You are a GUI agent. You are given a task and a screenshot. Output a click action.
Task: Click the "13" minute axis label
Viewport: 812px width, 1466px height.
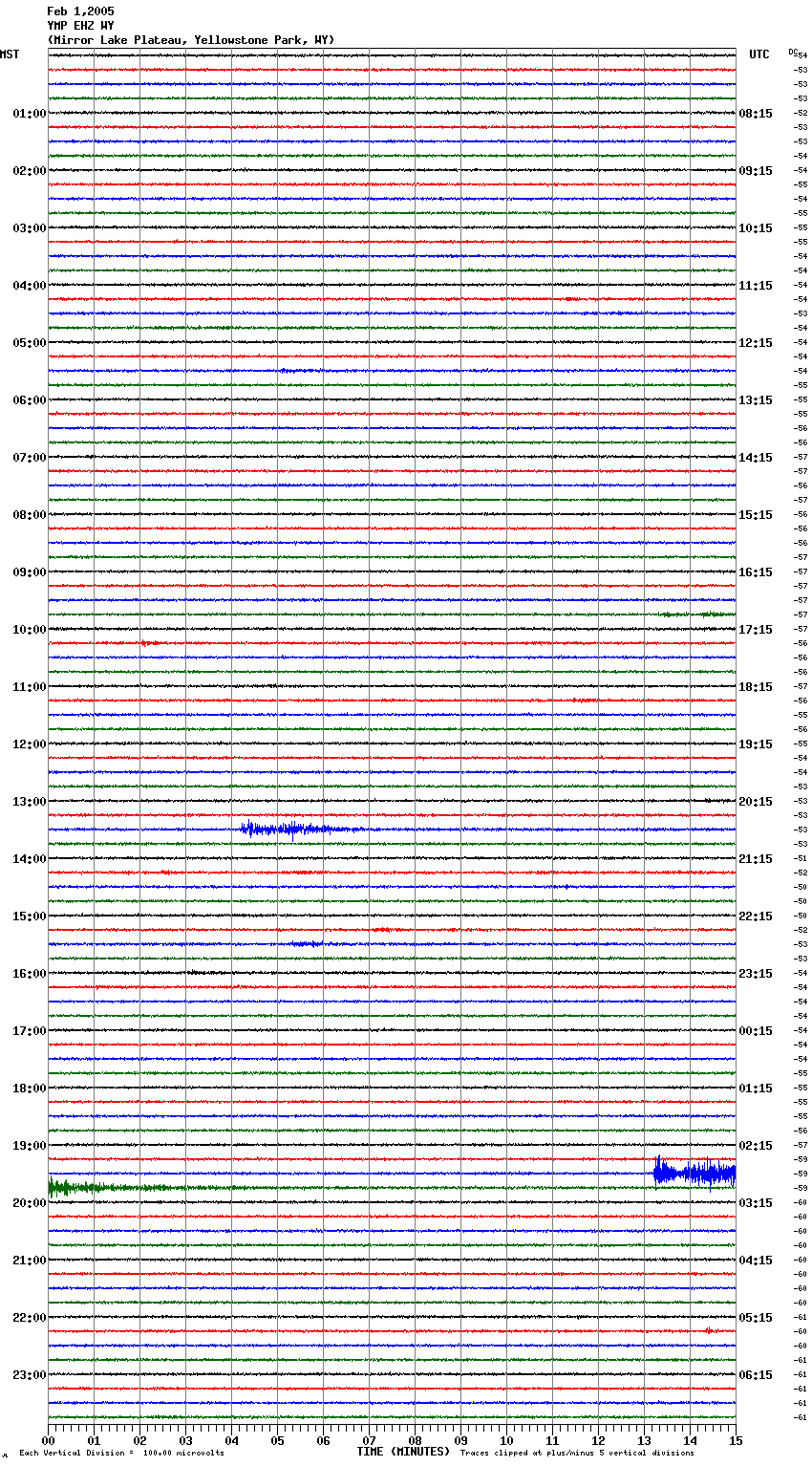(644, 1440)
